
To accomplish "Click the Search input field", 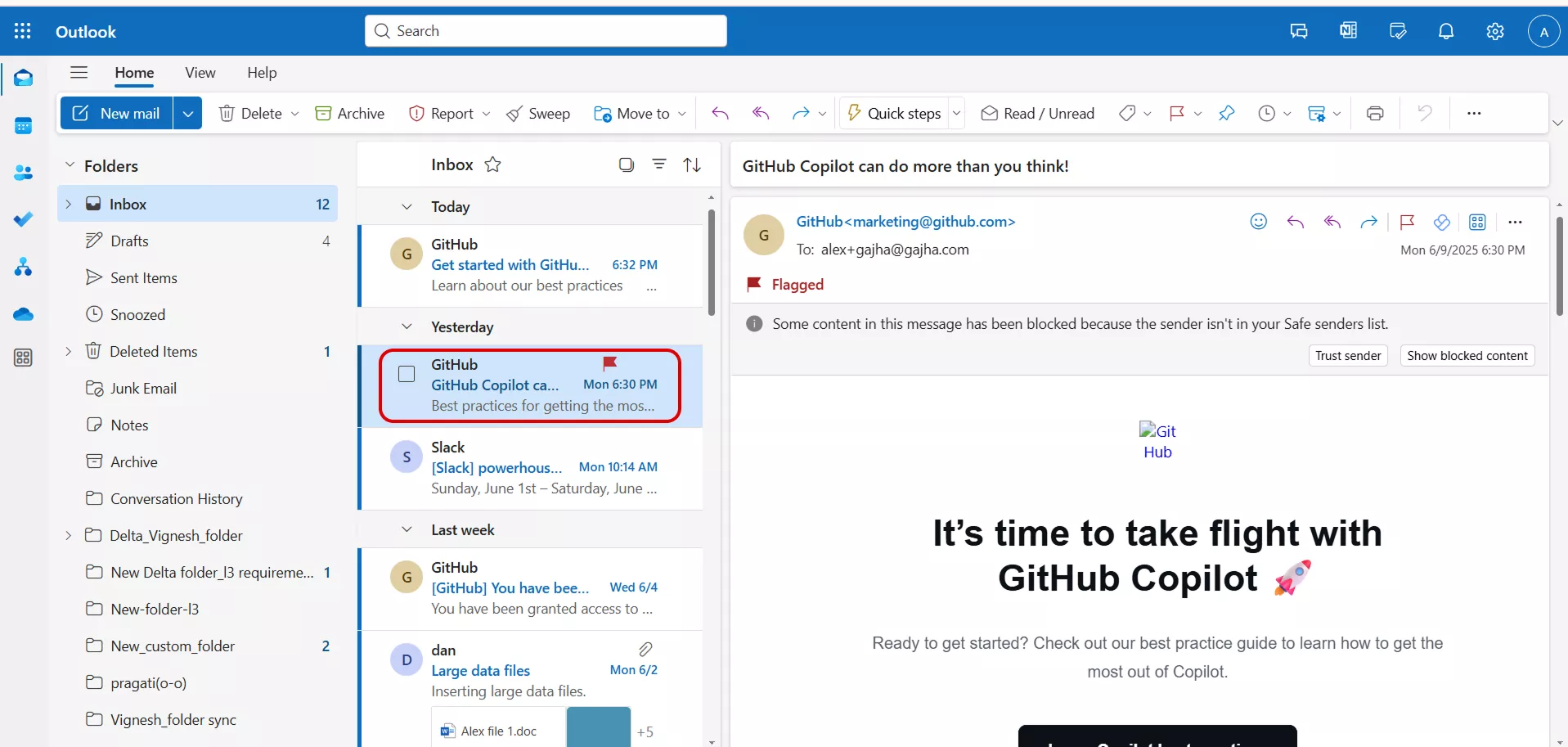I will pyautogui.click(x=546, y=31).
